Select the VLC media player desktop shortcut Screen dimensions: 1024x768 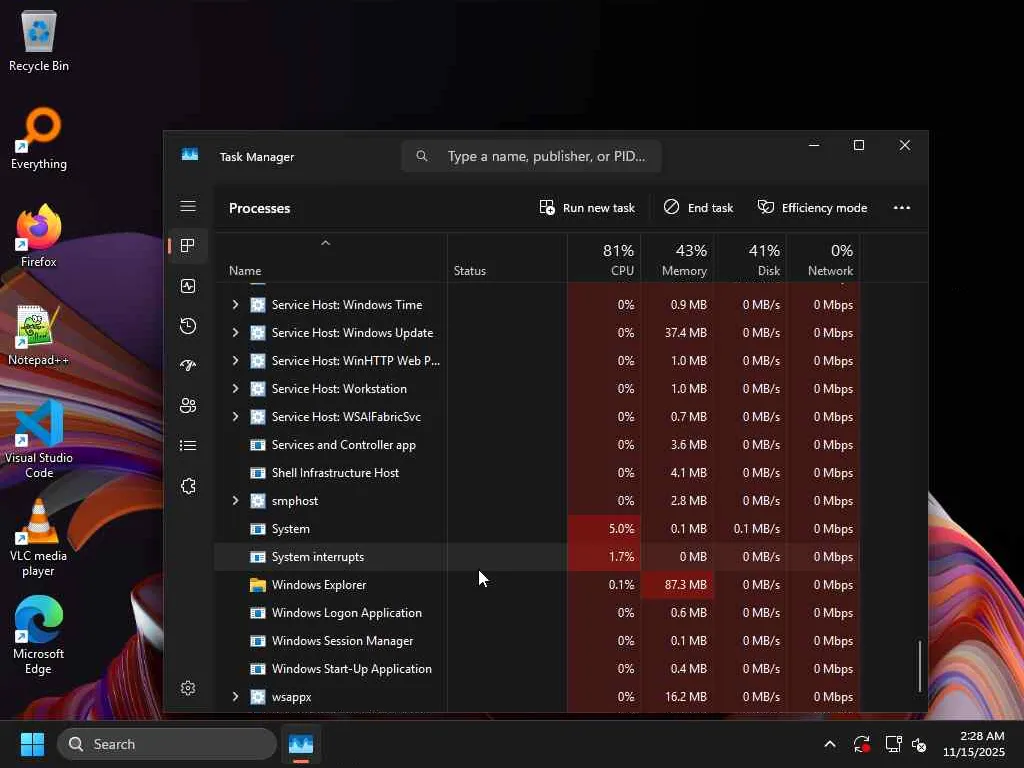coord(39,538)
